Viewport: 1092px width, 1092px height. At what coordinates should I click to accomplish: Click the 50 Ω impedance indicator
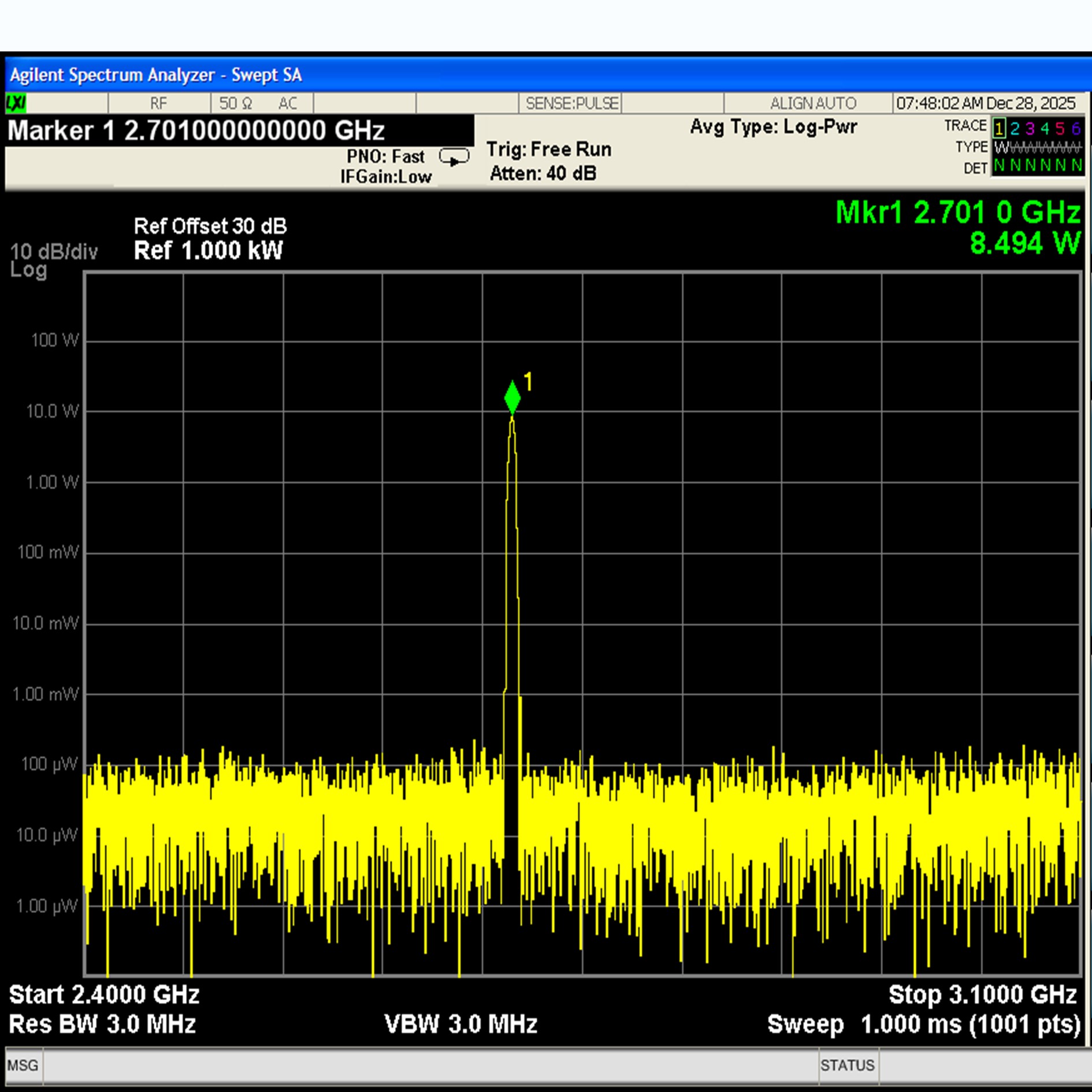point(236,103)
